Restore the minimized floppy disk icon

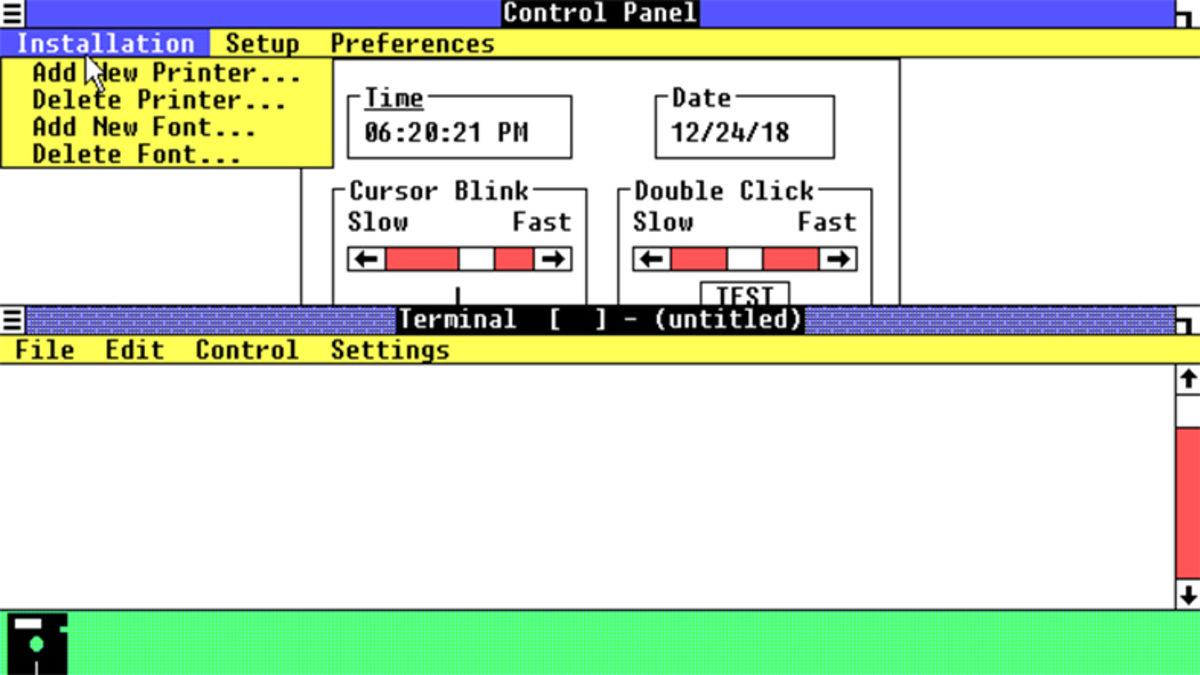pyautogui.click(x=38, y=643)
